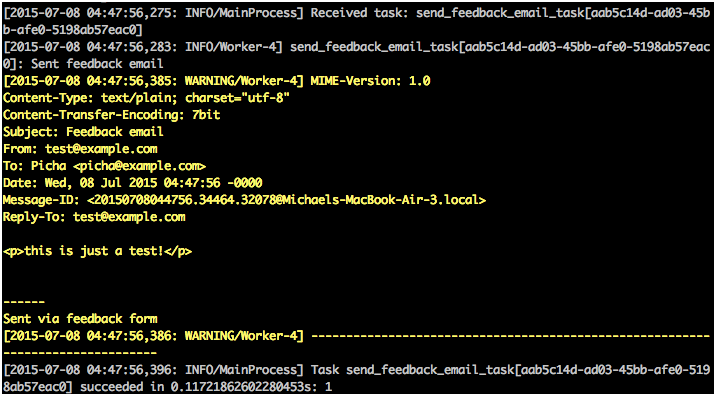716x396 pixels.
Task: Click the Content-Type text/plain line
Action: 146,98
